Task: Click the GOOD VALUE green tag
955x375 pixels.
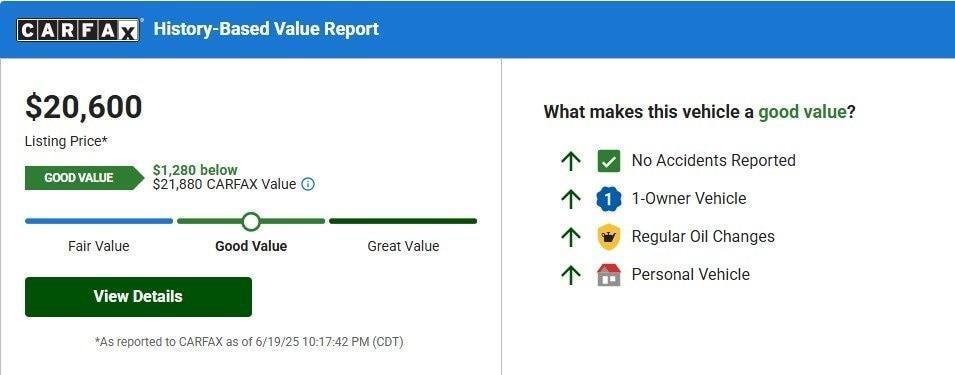Action: point(84,178)
